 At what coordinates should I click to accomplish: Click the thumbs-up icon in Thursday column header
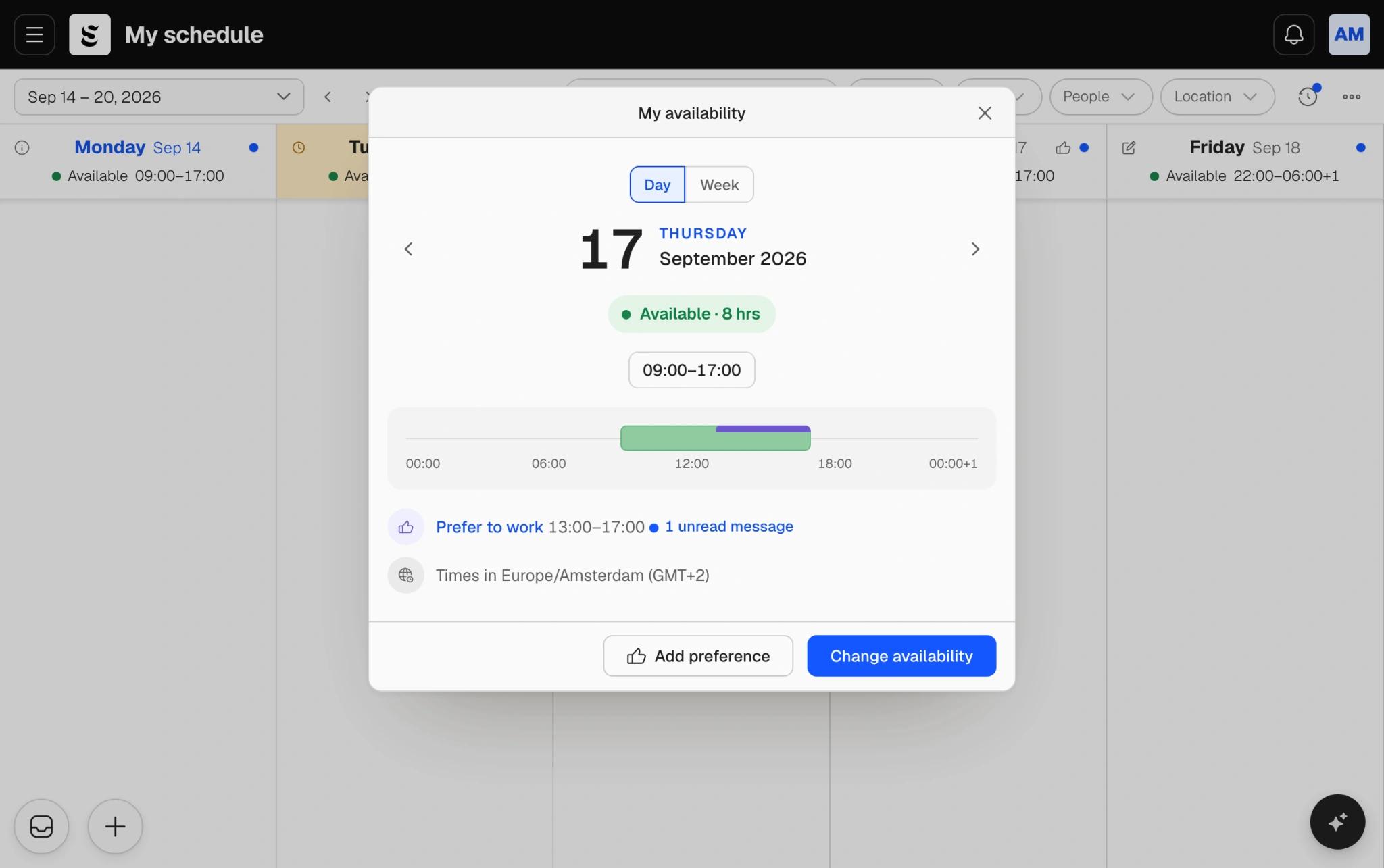pyautogui.click(x=1063, y=147)
